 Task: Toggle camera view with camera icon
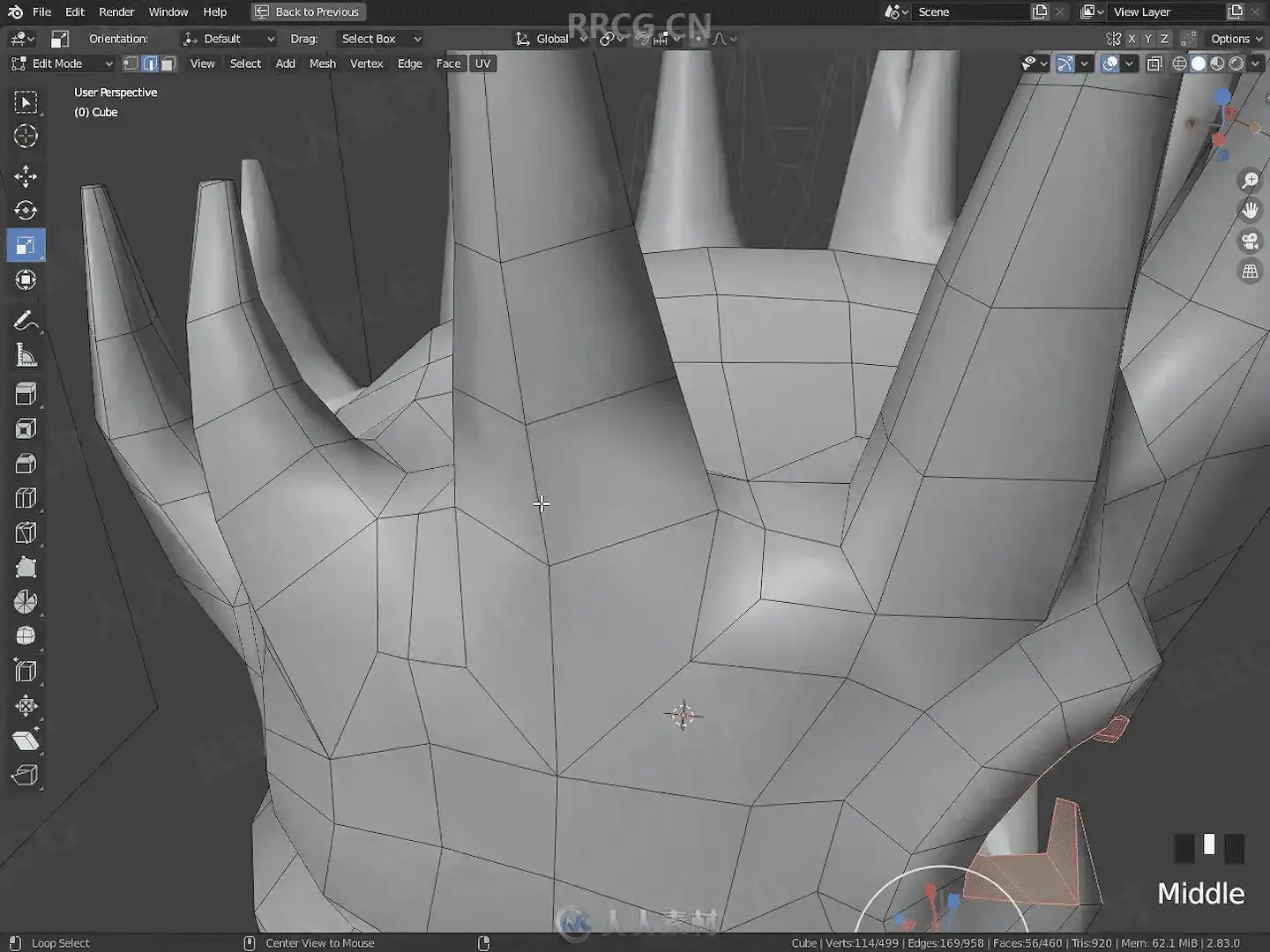click(1250, 241)
